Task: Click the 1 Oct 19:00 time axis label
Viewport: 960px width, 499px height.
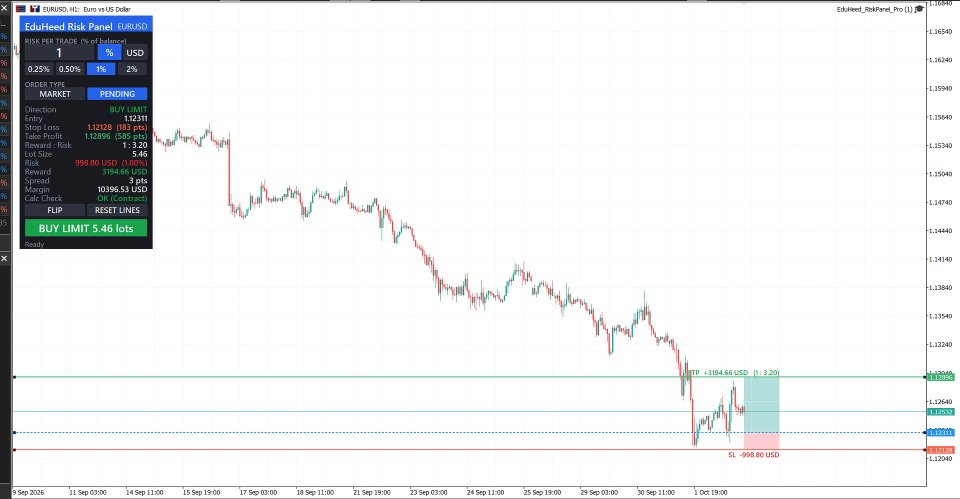Action: [711, 492]
